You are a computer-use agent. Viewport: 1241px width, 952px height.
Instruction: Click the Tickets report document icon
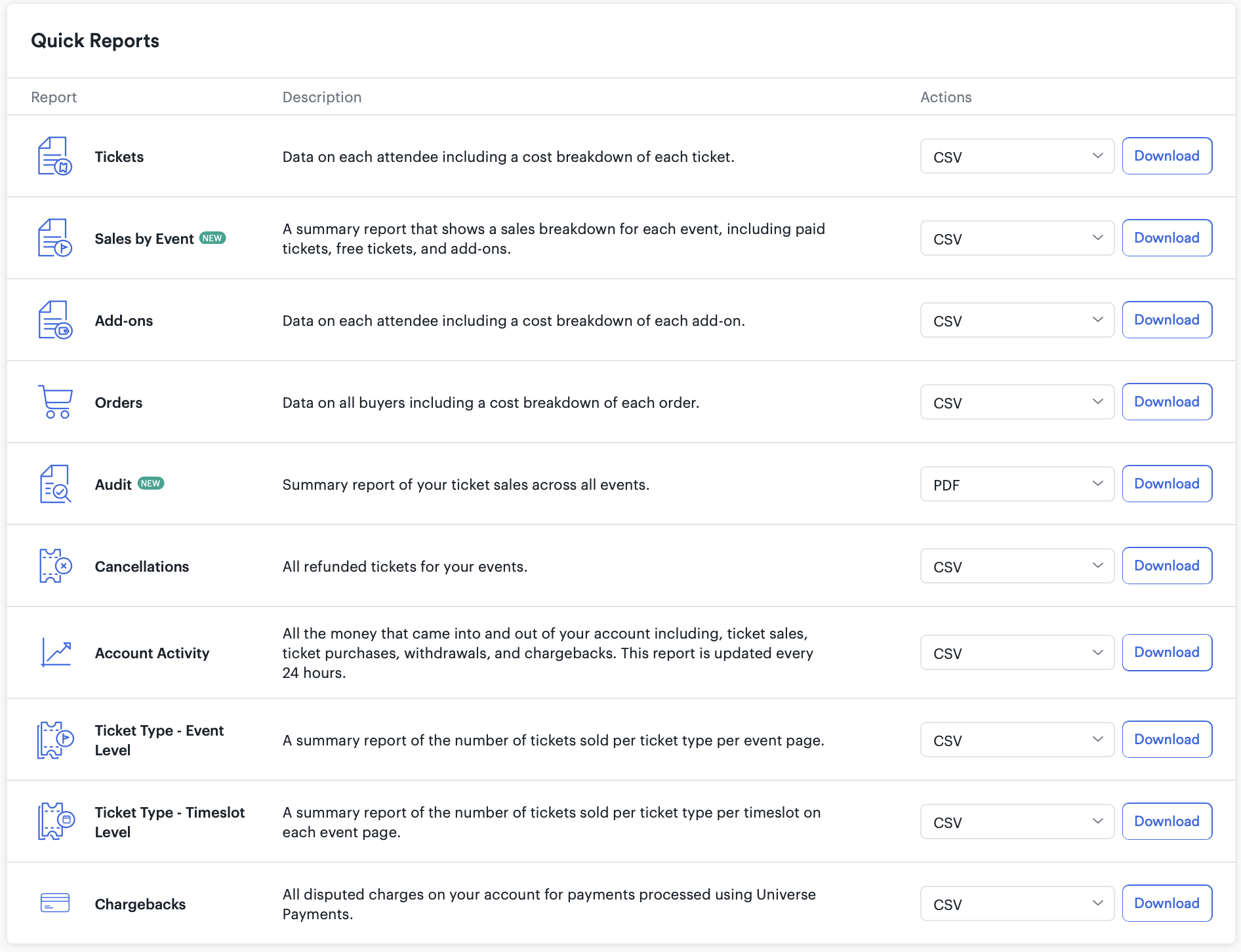(x=54, y=156)
